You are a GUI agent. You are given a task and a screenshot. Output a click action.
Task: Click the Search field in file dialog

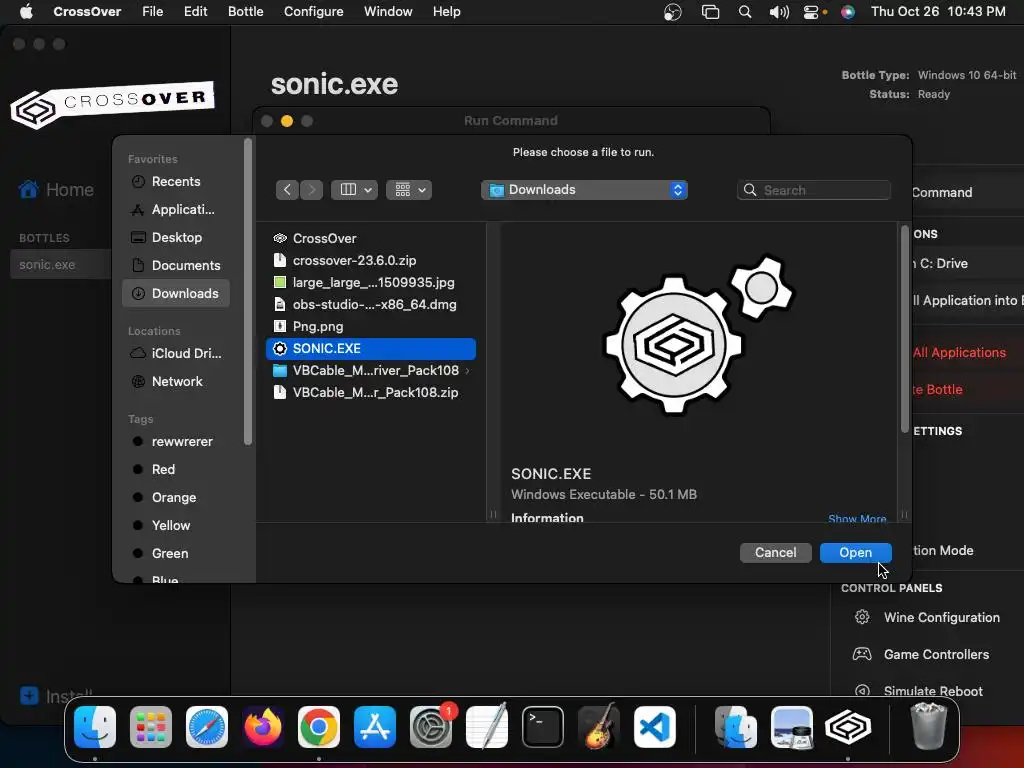814,190
